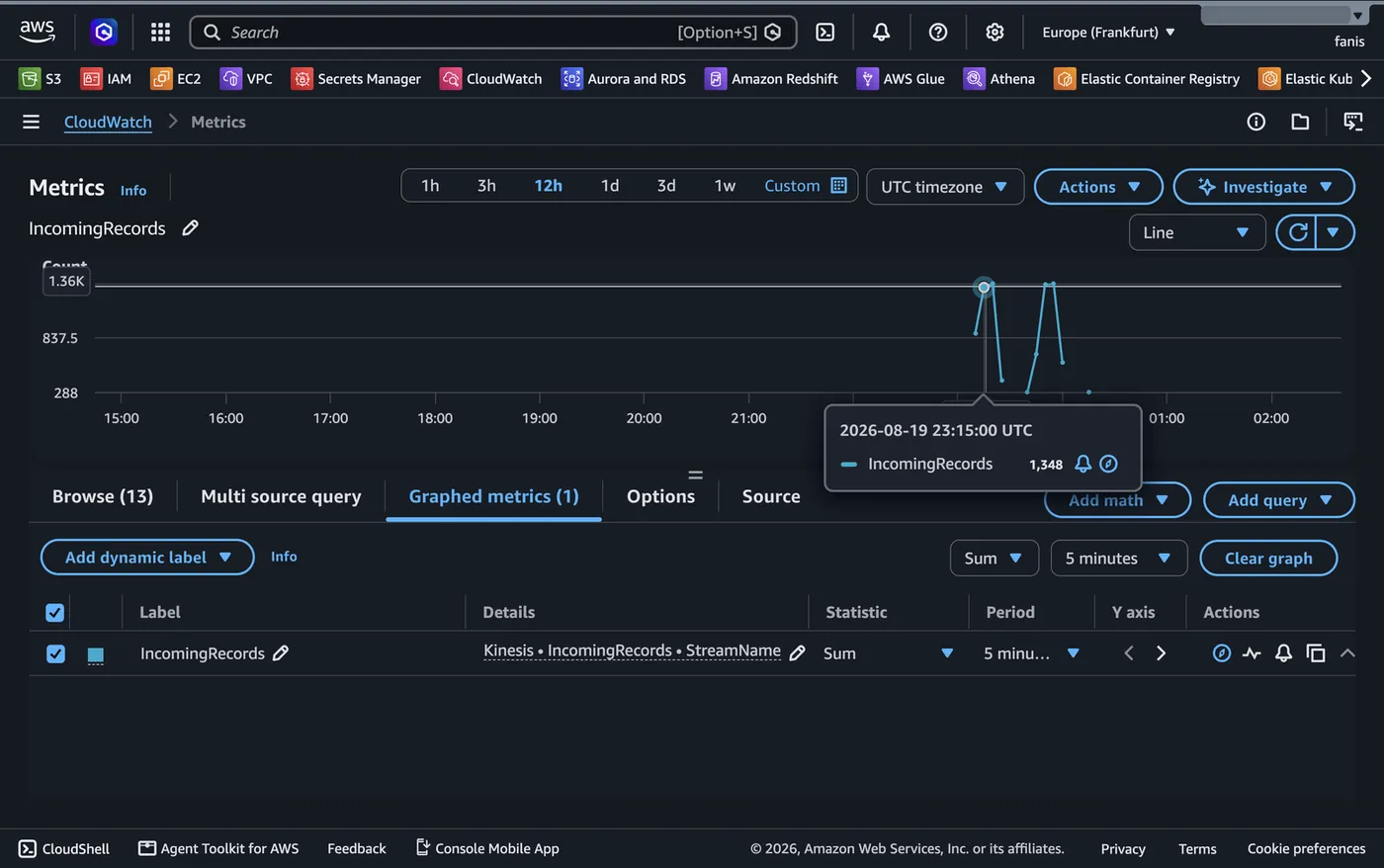The image size is (1384, 868).
Task: Switch to the Multi source query tab
Action: click(x=281, y=496)
